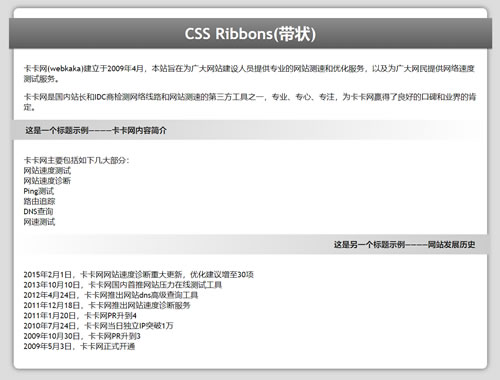Screen dimensions: 500x380
Task: Click the line 卡卡网主要包括如下几大部分
Action: [76, 160]
